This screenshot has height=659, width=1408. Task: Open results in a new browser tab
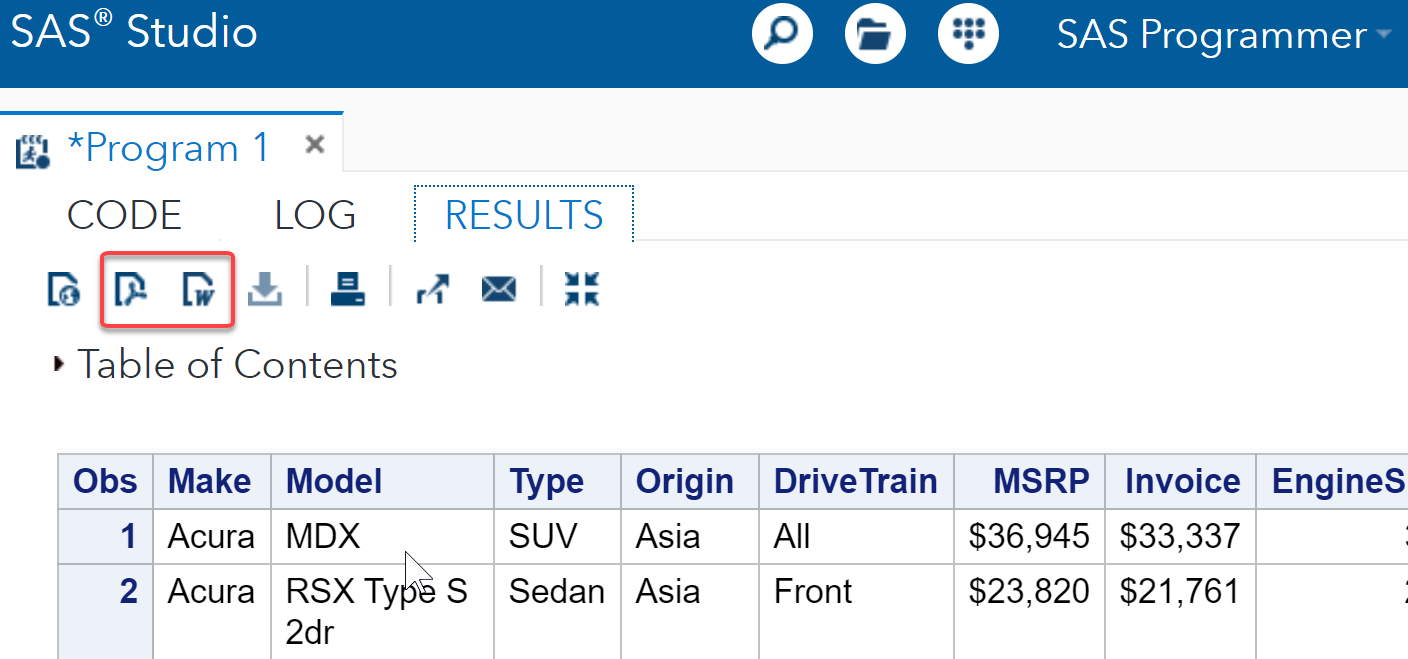[x=432, y=290]
